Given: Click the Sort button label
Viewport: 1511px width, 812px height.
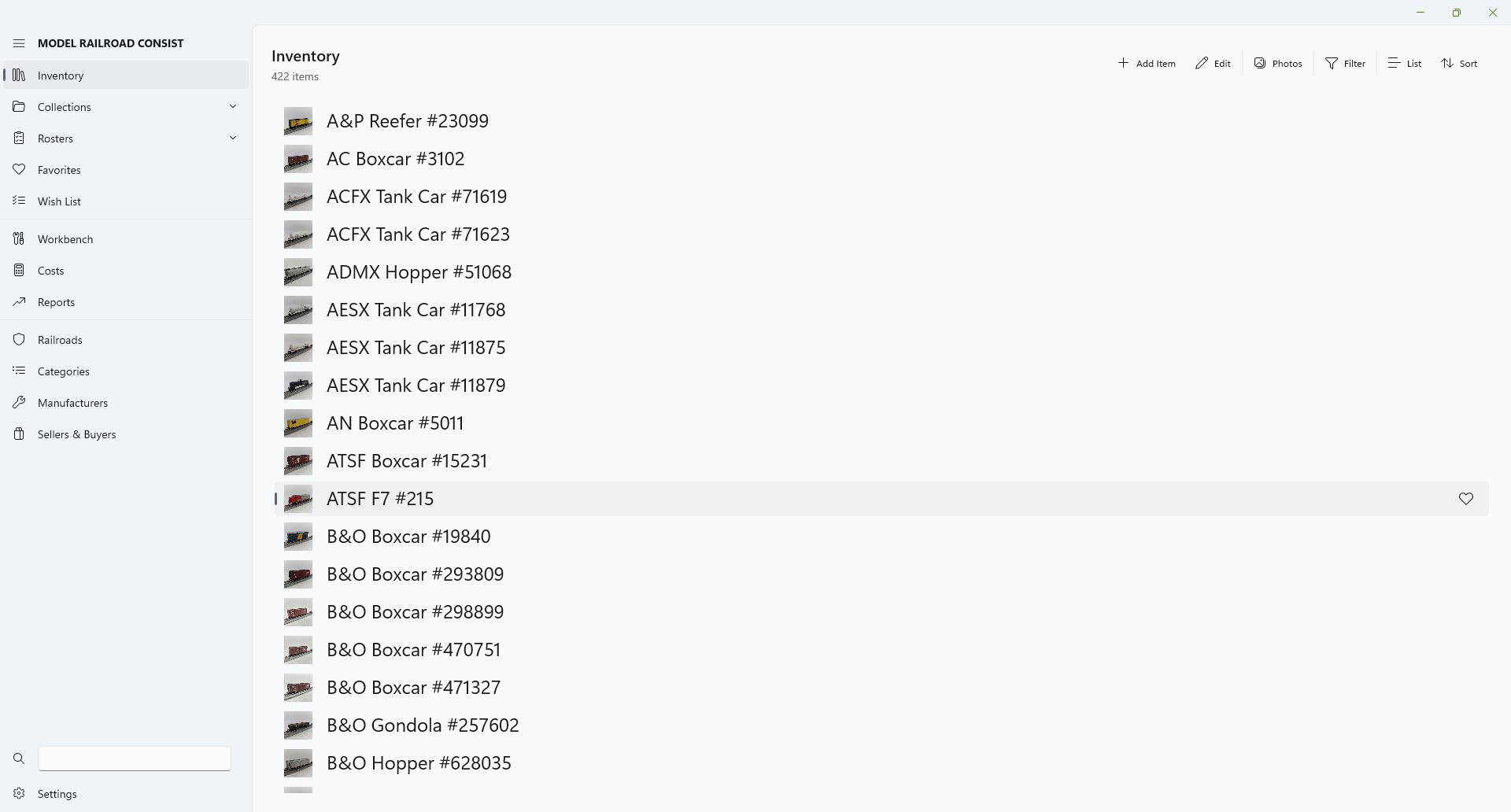Looking at the screenshot, I should [x=1469, y=64].
